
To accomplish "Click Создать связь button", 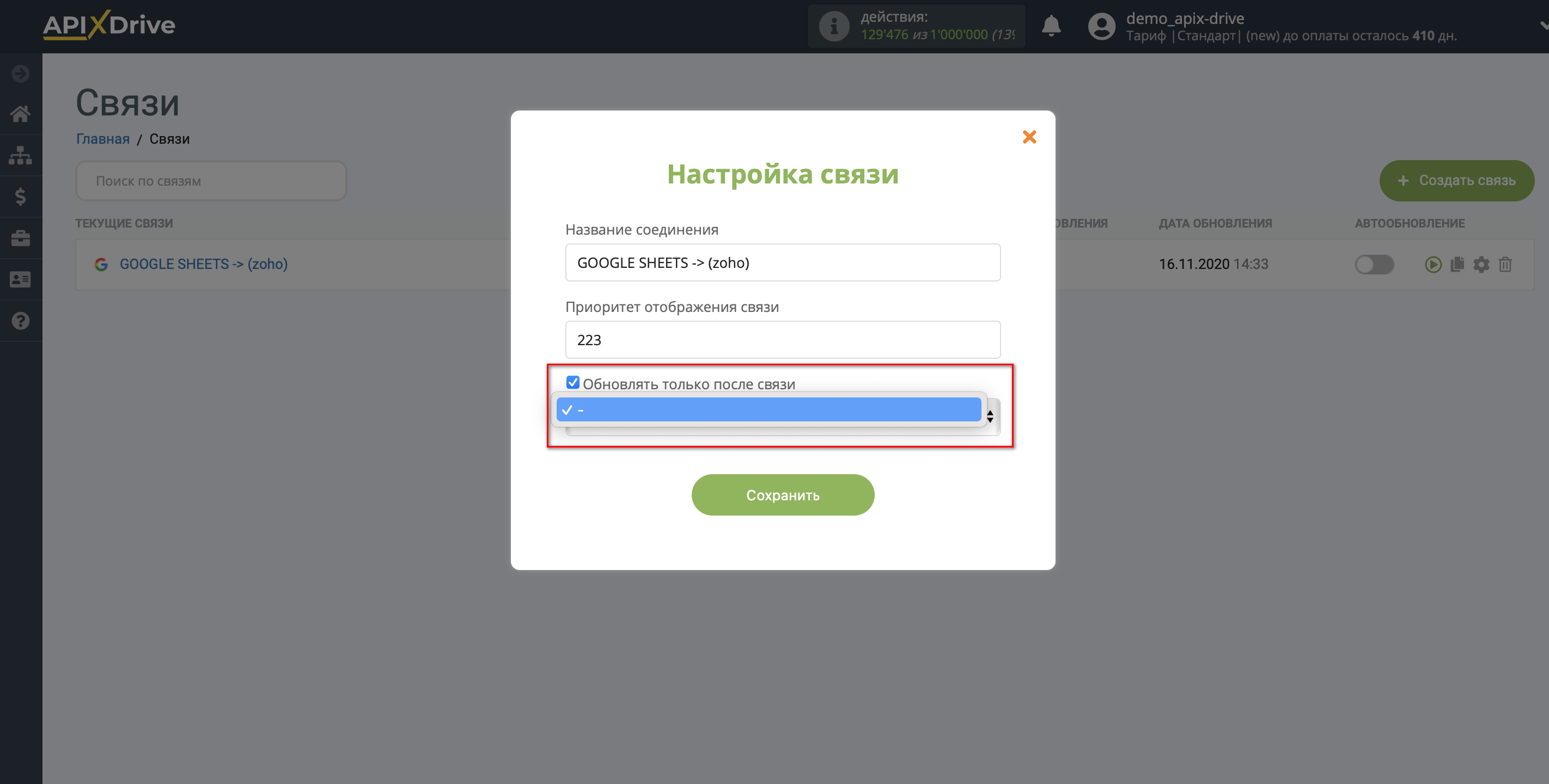I will click(x=1456, y=180).
